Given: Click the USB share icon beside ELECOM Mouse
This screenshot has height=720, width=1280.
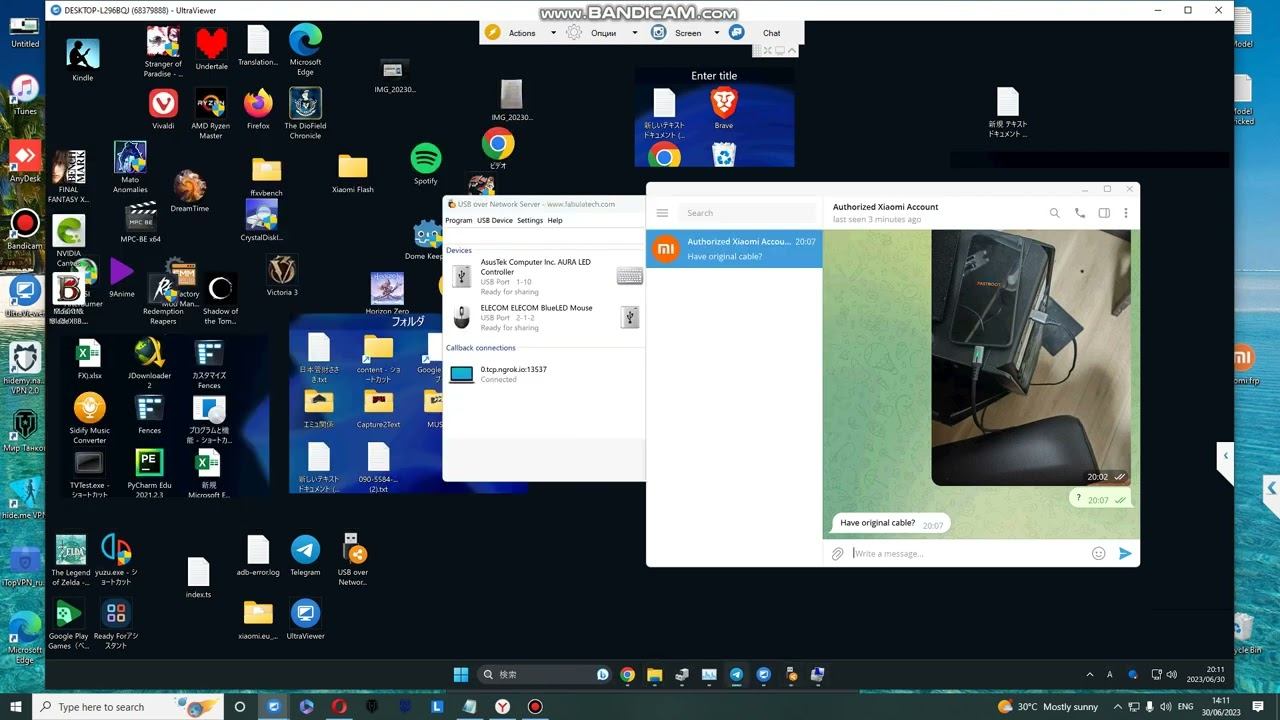Looking at the screenshot, I should pos(630,317).
